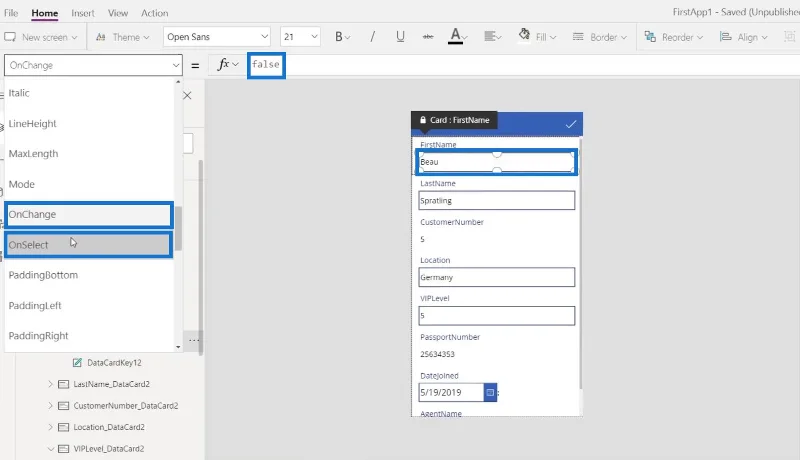Select the Italic property
This screenshot has height=460, width=800.
(x=89, y=93)
